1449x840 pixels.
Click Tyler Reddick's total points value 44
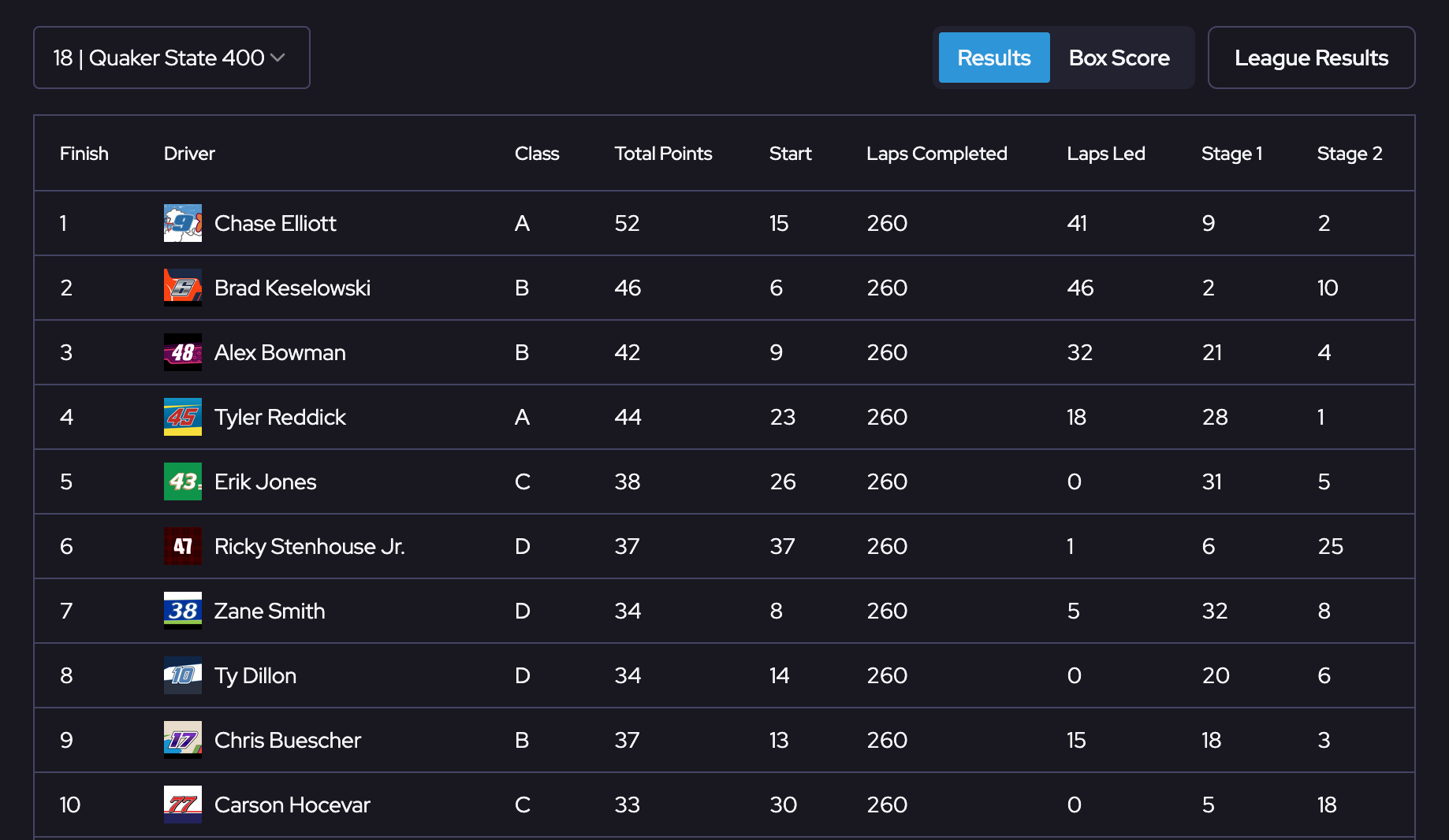tap(628, 417)
